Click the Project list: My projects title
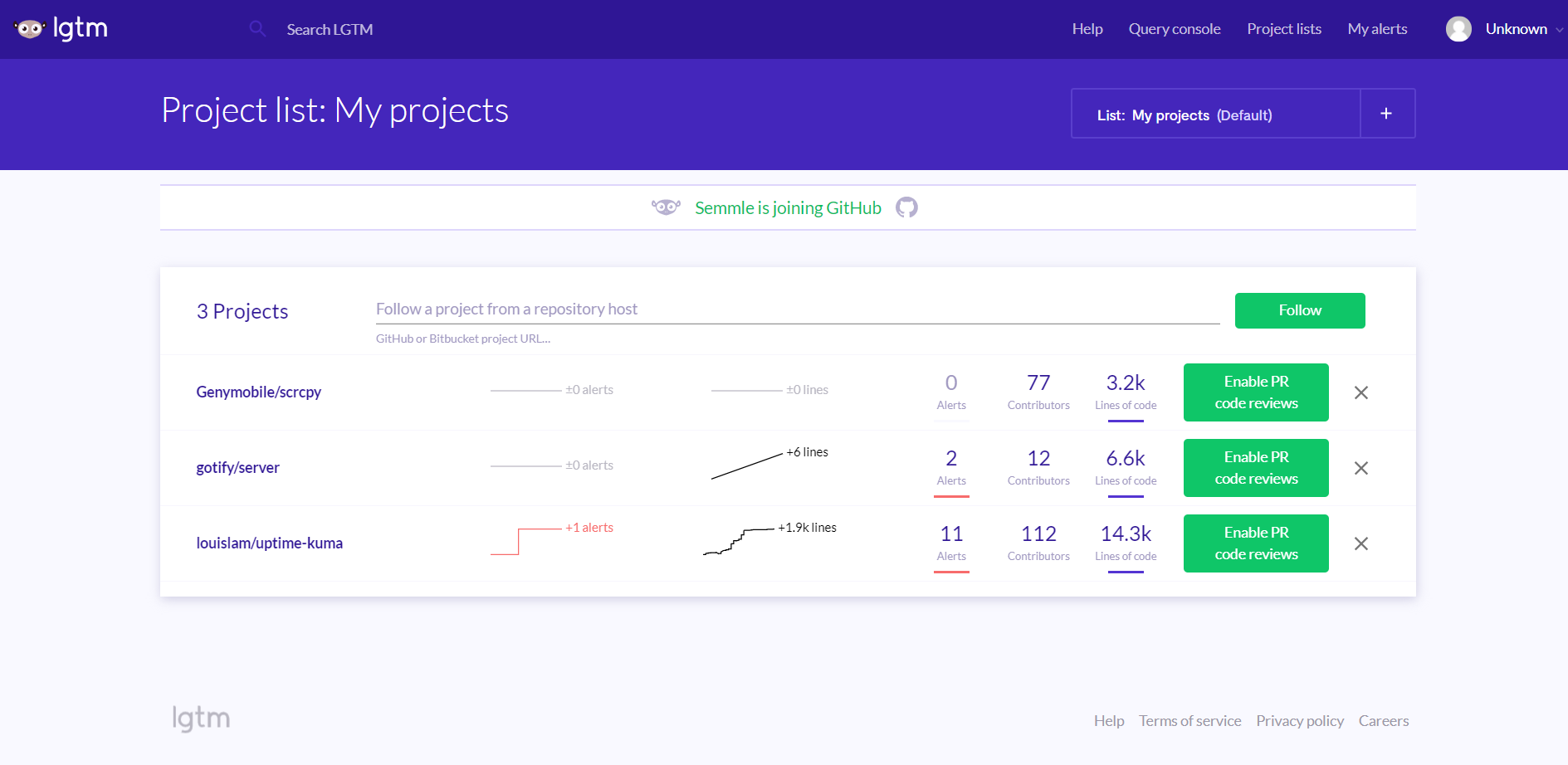The width and height of the screenshot is (1568, 765). 335,111
